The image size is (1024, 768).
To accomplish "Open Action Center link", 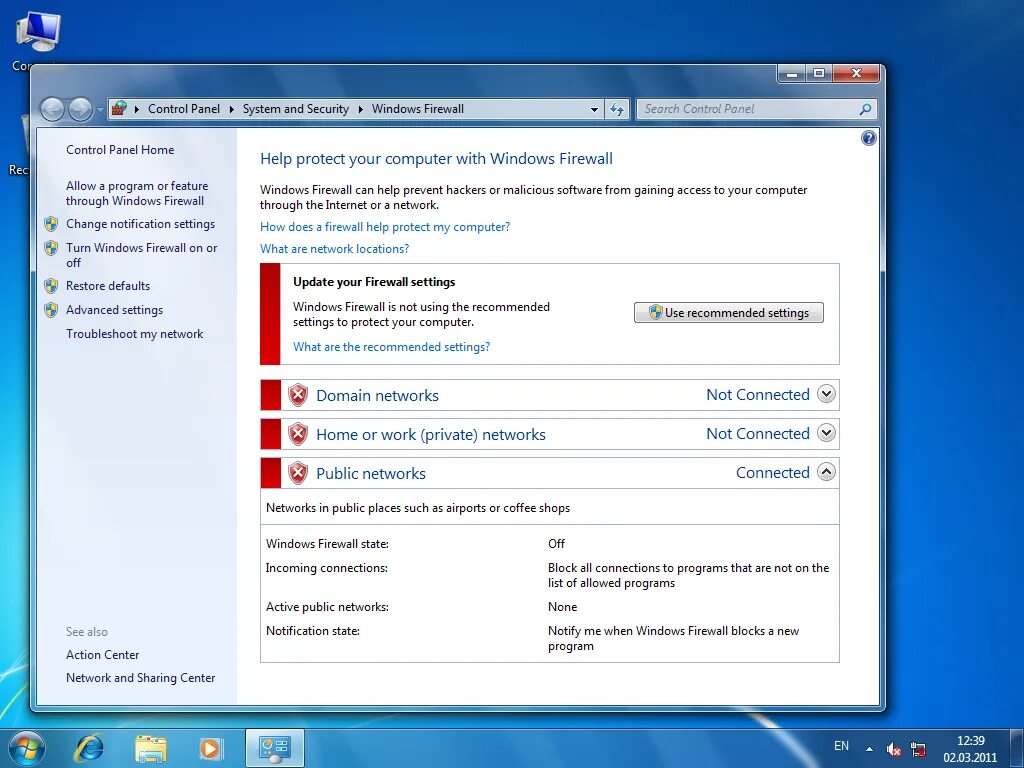I will pos(103,655).
